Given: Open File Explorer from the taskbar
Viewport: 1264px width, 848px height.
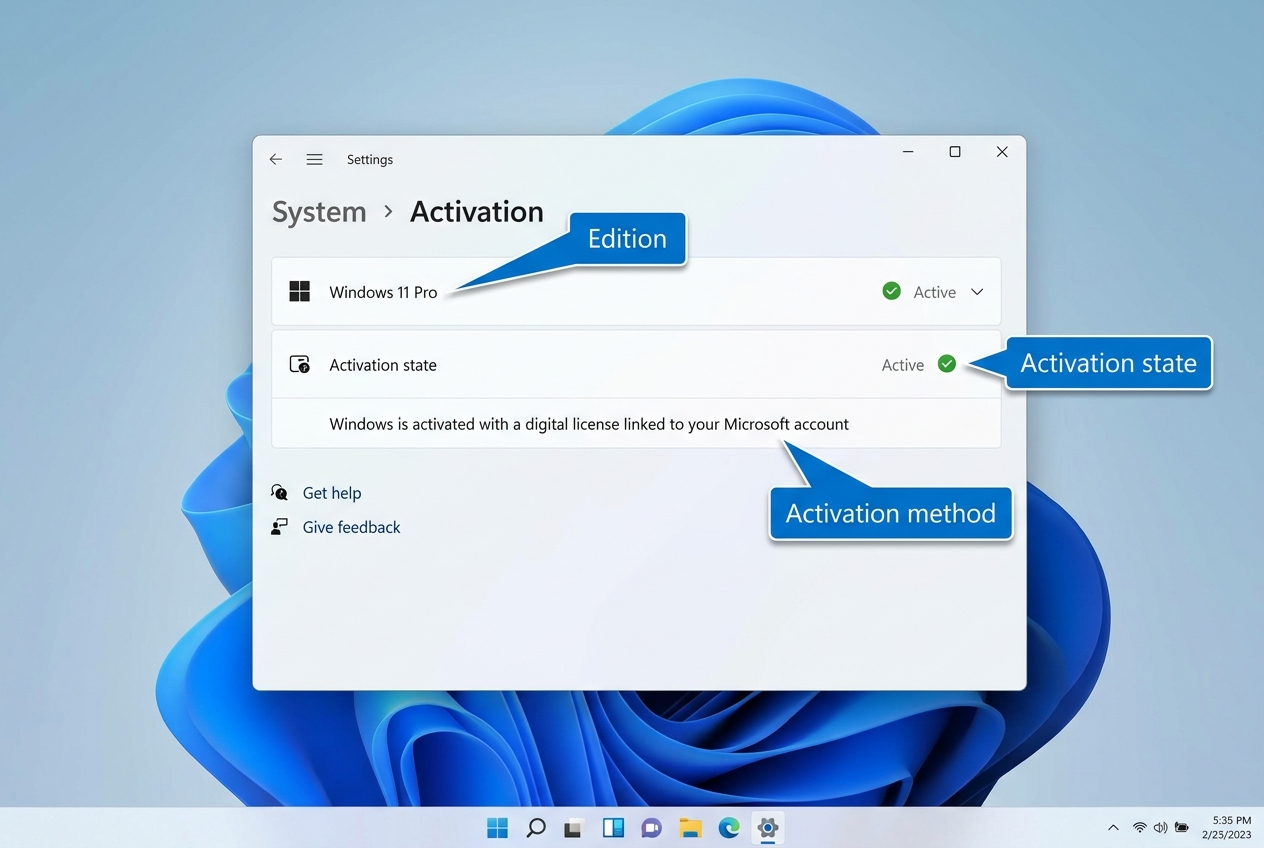Looking at the screenshot, I should pos(690,828).
